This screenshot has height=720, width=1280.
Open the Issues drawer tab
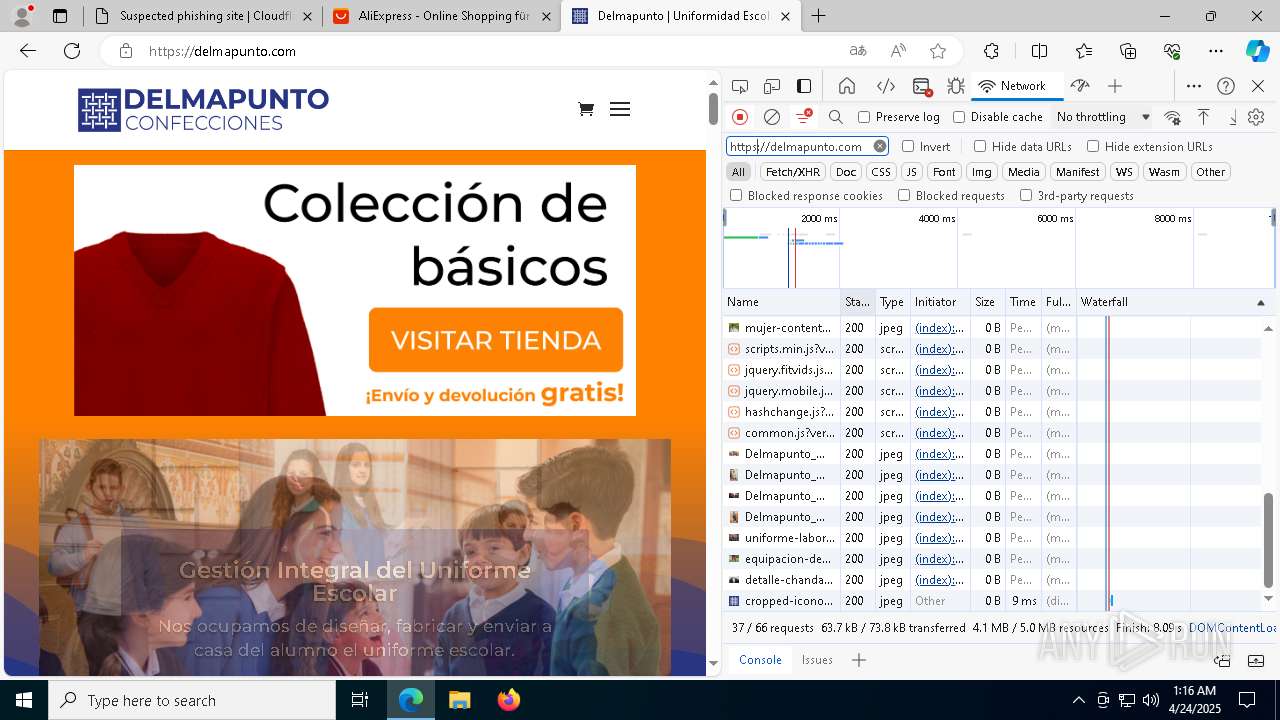pyautogui.click(x=817, y=660)
